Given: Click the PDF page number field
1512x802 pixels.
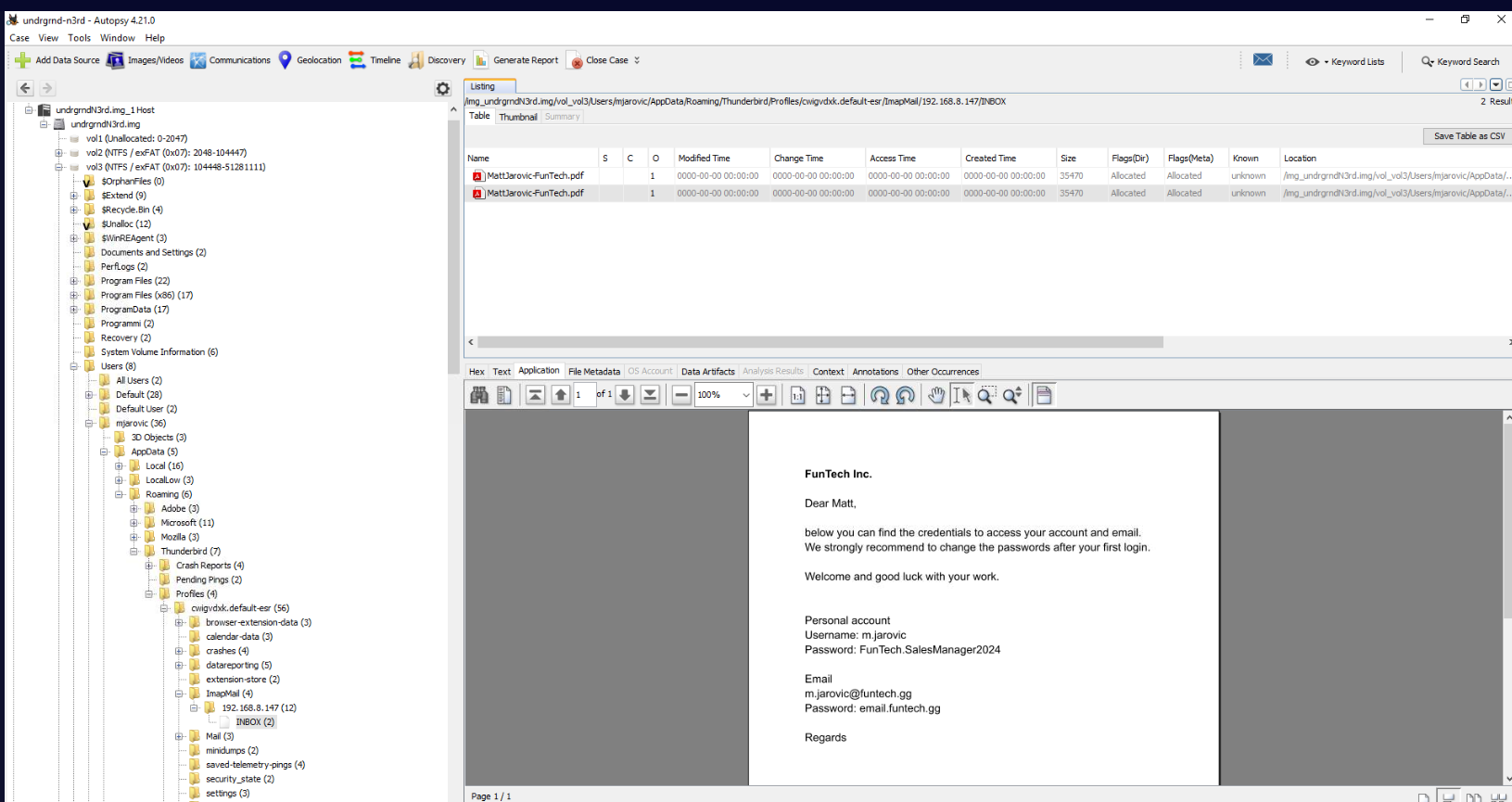Looking at the screenshot, I should [583, 395].
